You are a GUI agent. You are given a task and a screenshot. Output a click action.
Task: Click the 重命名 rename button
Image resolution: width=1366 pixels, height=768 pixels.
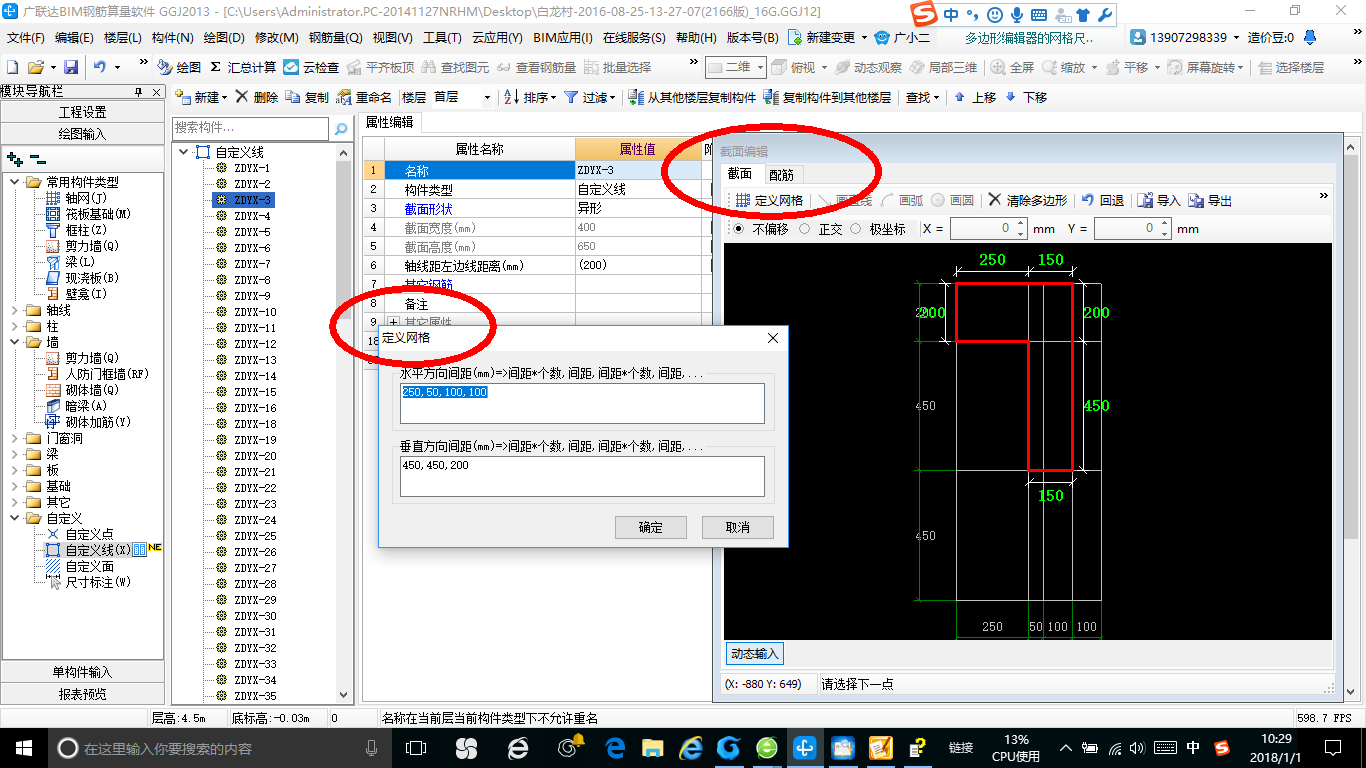pyautogui.click(x=364, y=97)
